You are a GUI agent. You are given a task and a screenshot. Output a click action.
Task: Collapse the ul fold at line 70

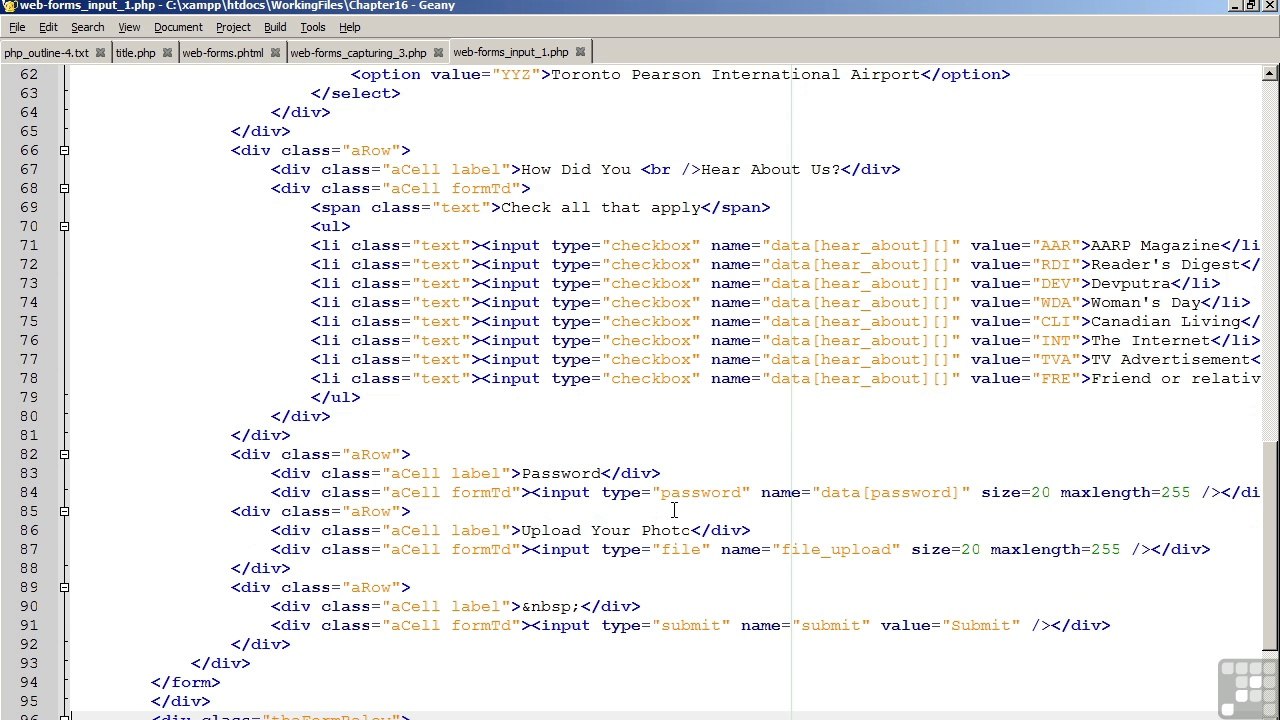tap(64, 227)
